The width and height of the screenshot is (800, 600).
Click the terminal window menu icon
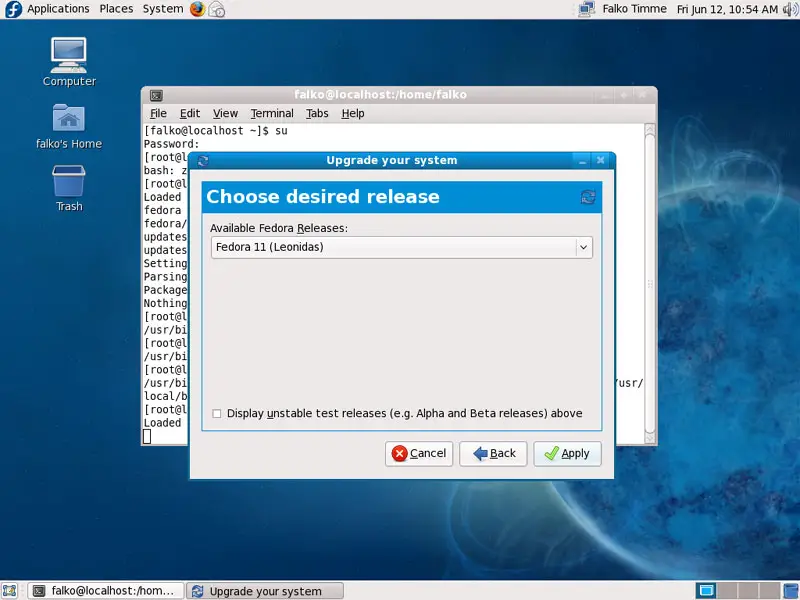(156, 95)
